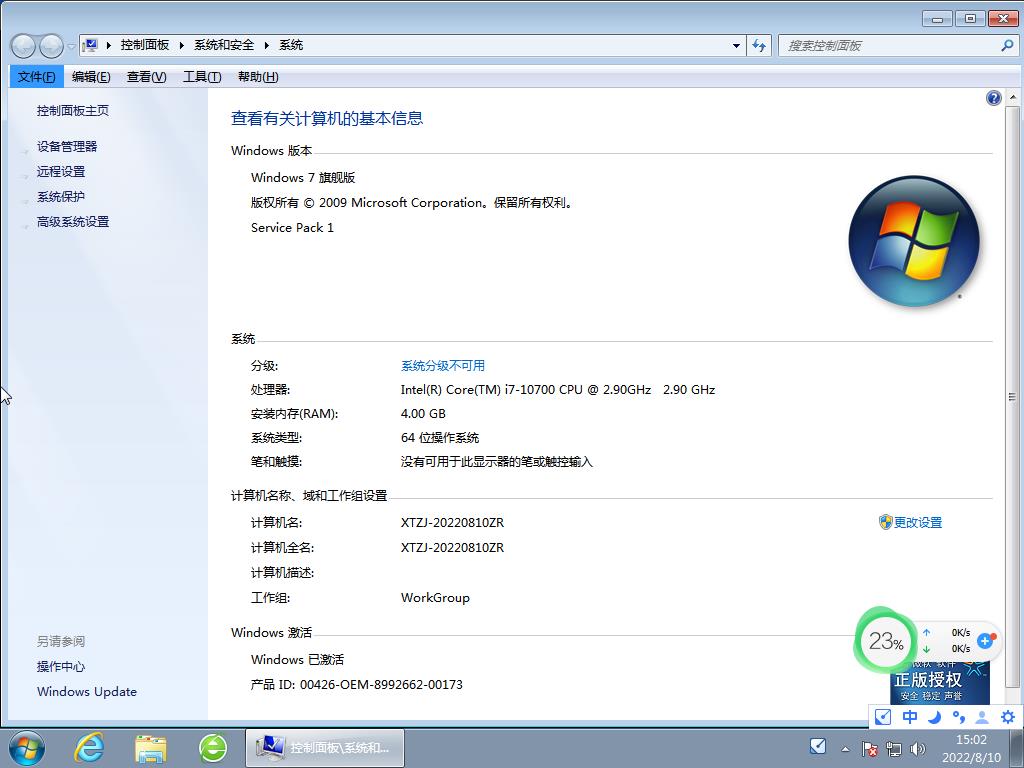Open the address bar dropdown arrow
Screen dimensions: 1024x768
[735, 45]
